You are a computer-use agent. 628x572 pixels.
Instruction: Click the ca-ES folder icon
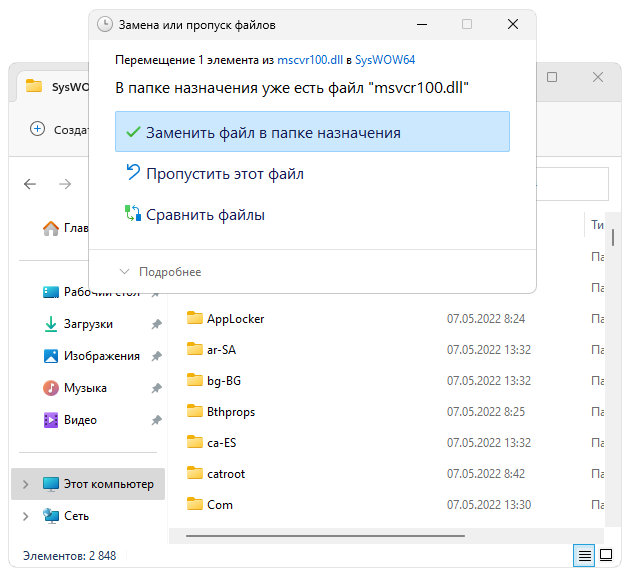(x=195, y=442)
